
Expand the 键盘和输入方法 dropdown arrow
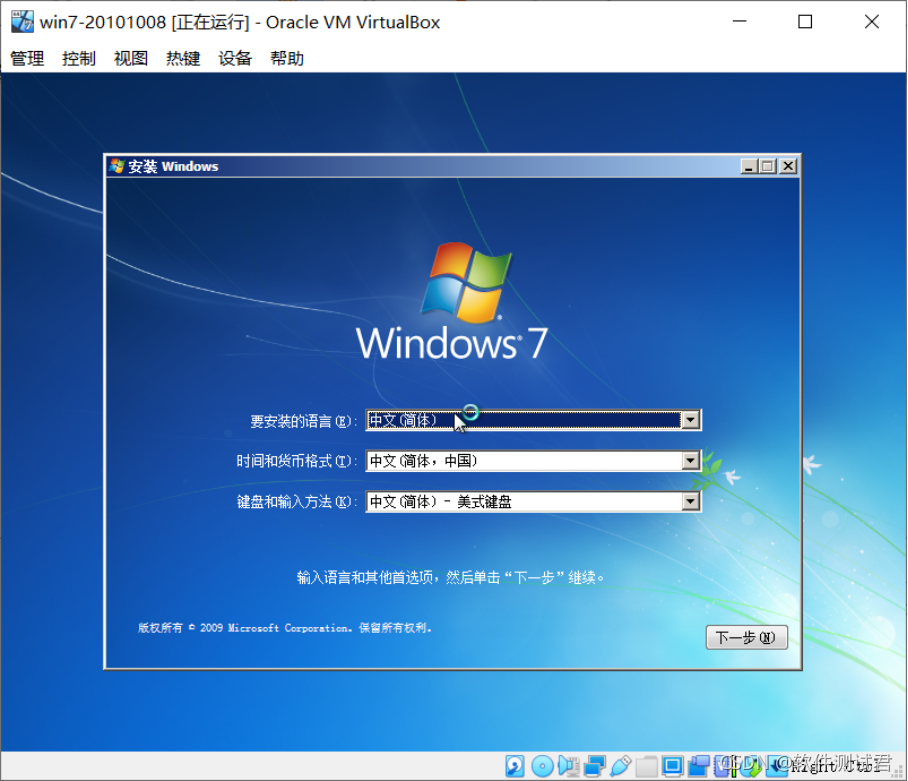click(690, 501)
